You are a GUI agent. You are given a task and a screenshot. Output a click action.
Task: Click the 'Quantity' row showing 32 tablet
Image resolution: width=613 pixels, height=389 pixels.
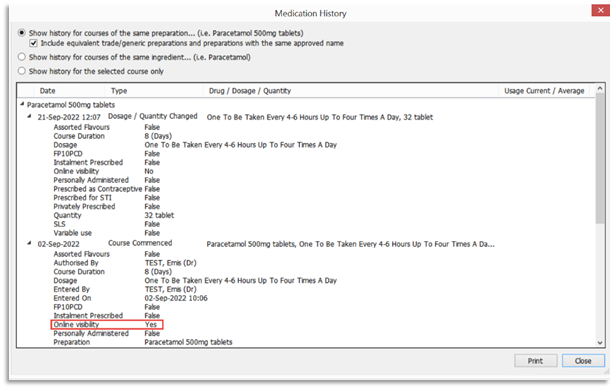click(114, 215)
